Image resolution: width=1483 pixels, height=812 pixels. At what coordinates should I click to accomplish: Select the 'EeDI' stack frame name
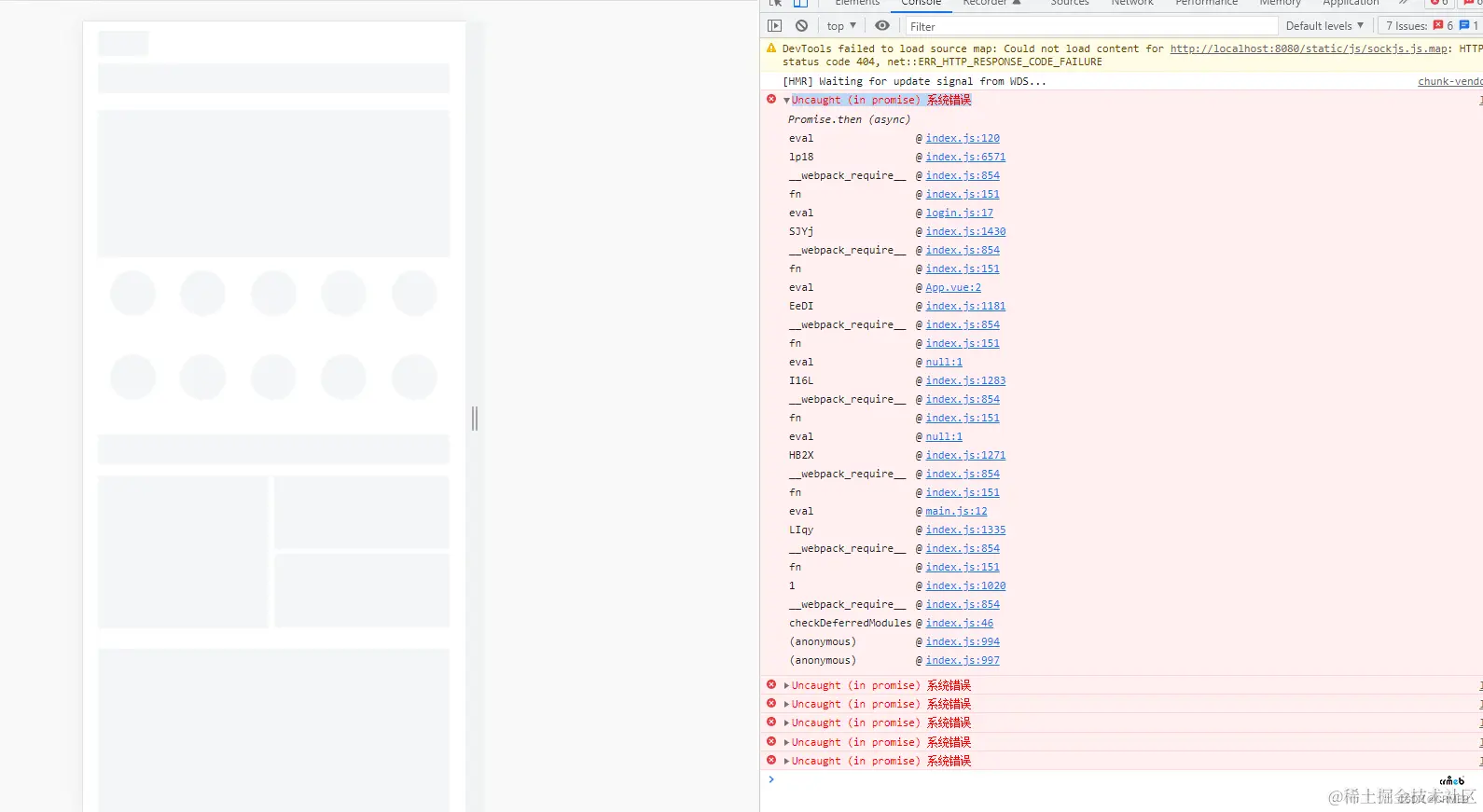[x=801, y=306]
